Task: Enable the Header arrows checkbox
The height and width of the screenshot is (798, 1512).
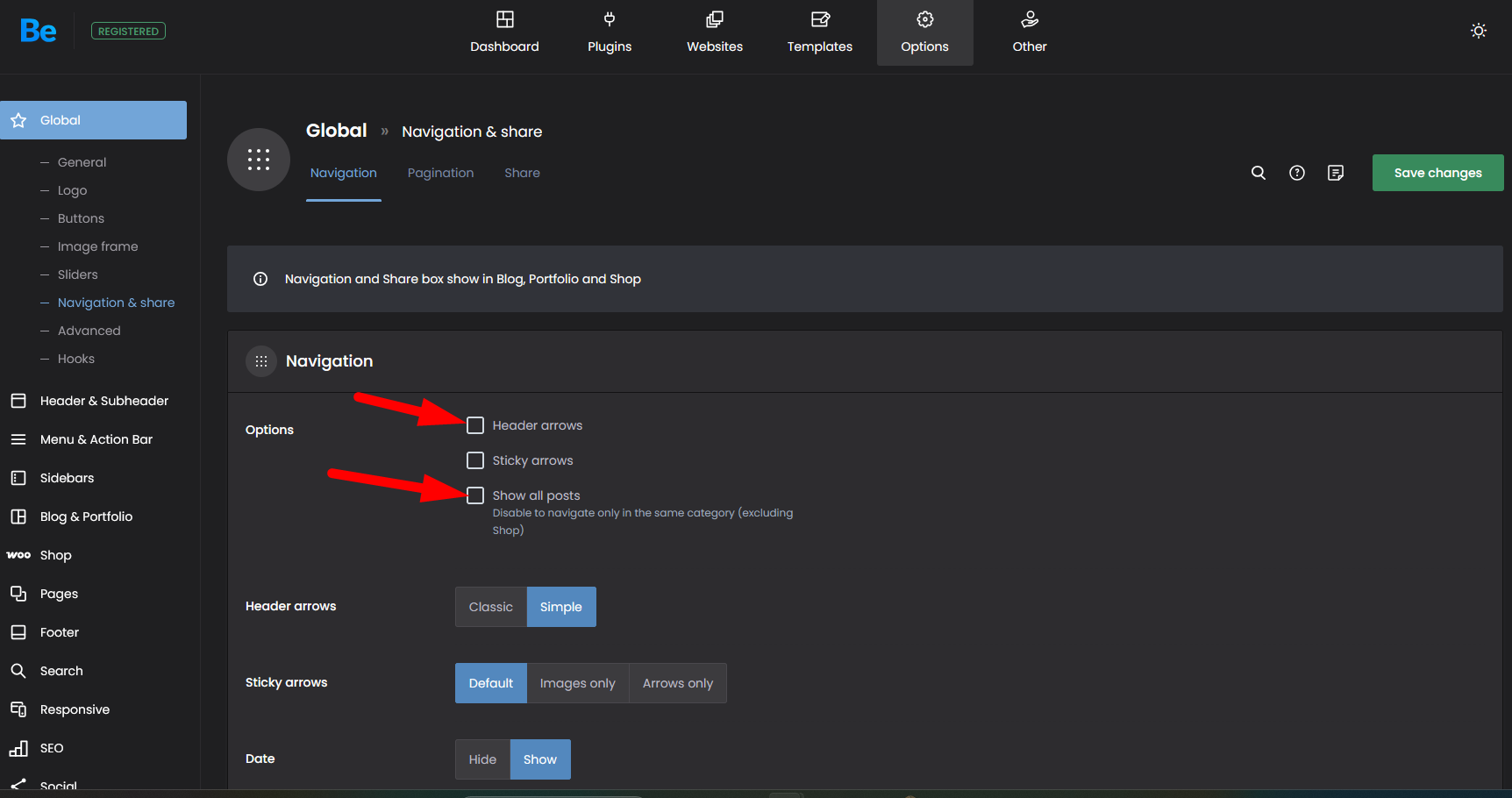Action: tap(475, 425)
